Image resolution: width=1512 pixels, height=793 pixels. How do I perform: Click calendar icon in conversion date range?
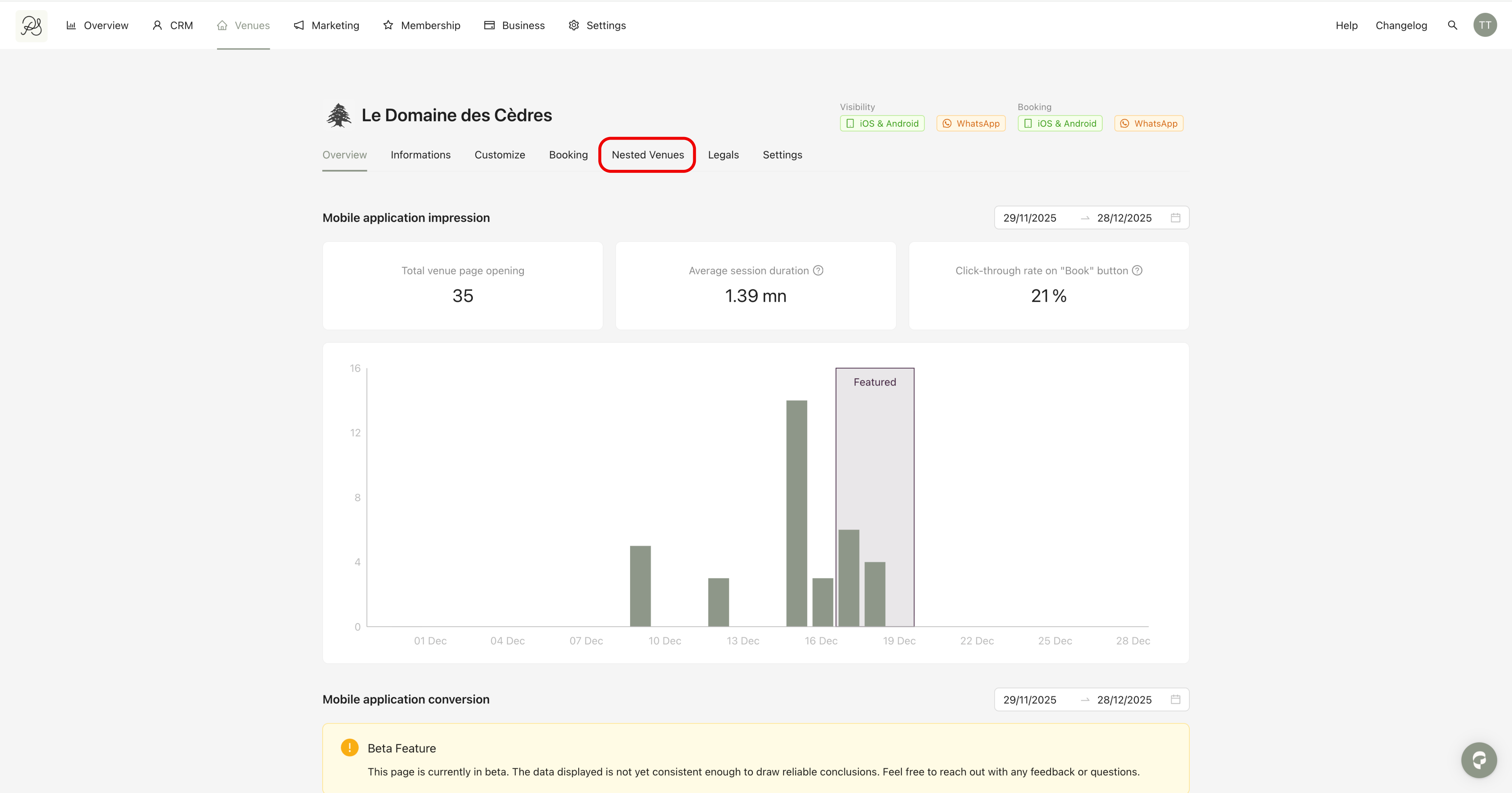pyautogui.click(x=1175, y=700)
